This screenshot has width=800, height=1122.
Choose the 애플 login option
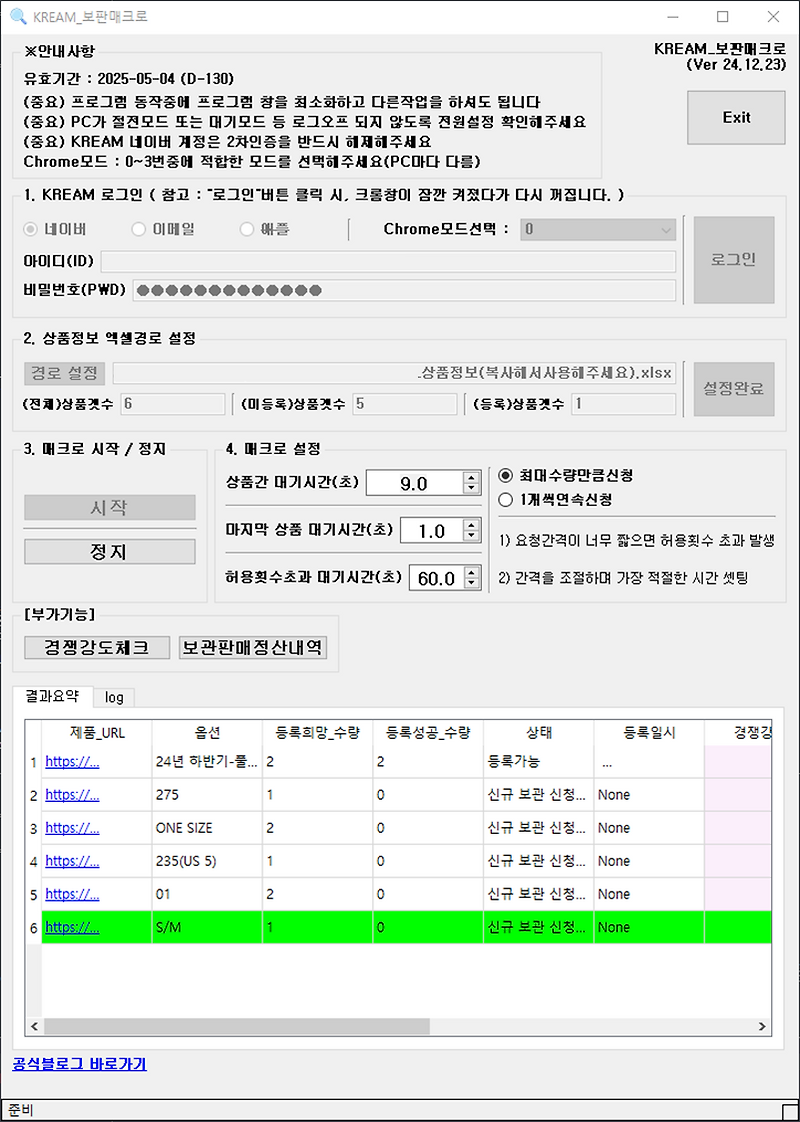click(x=246, y=229)
